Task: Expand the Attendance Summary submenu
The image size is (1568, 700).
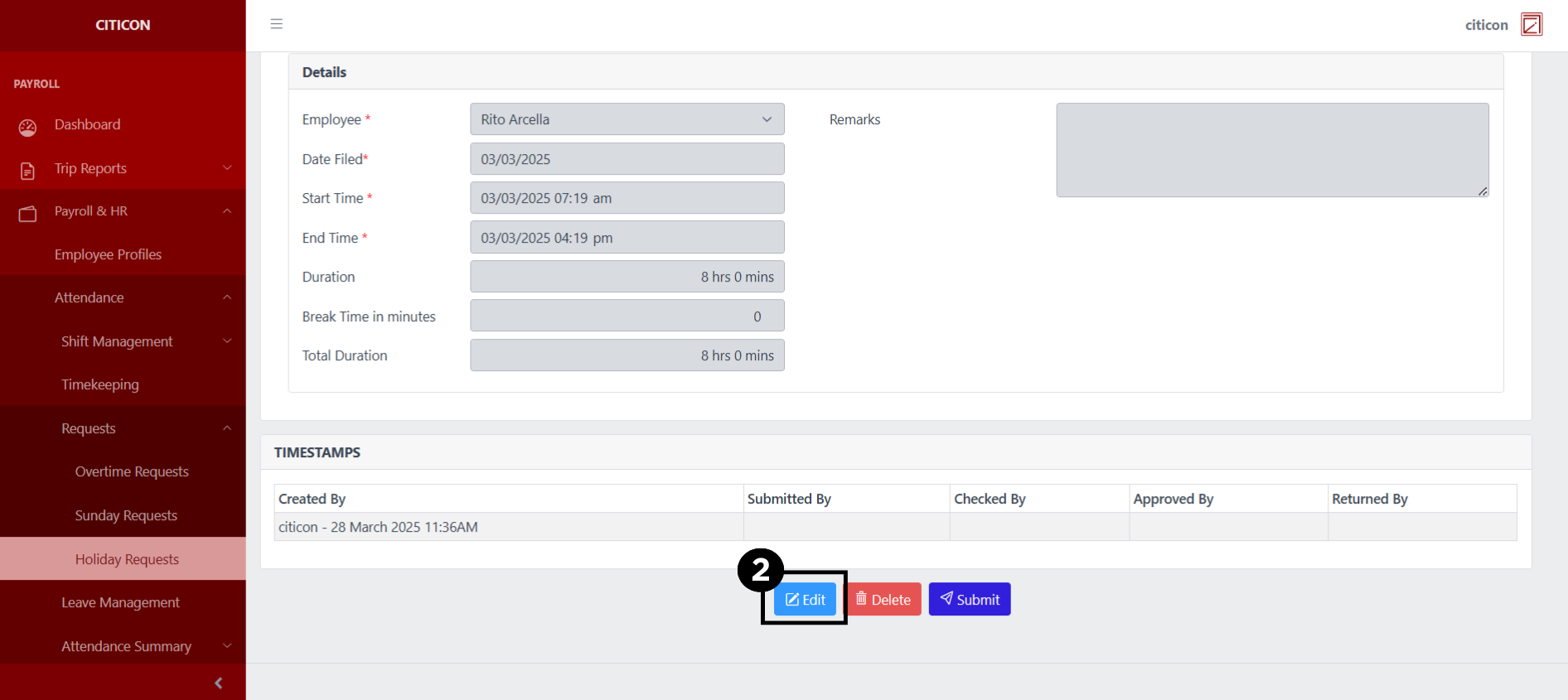Action: 227,646
